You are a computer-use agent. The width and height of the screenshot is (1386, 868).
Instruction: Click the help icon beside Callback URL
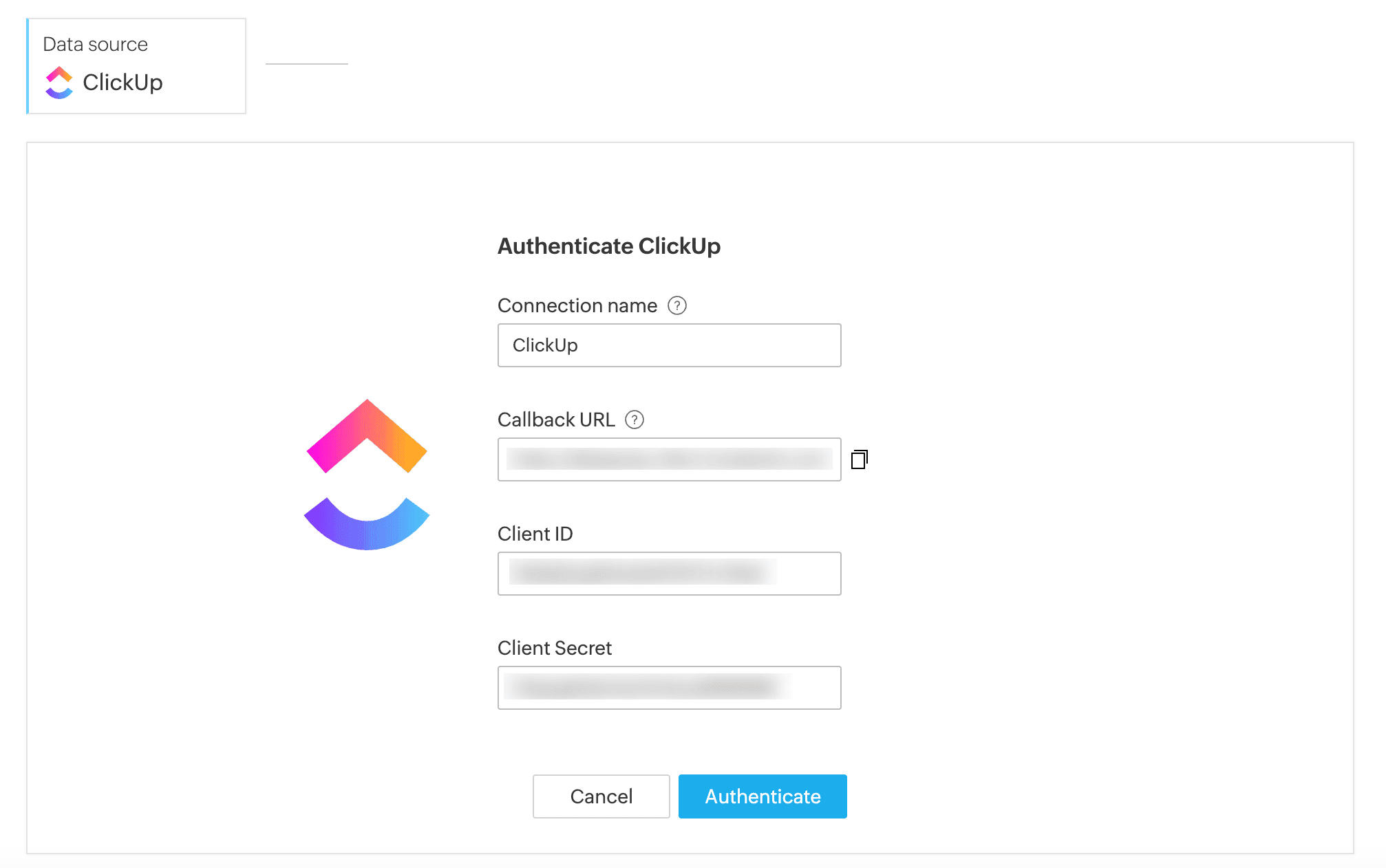pos(635,420)
